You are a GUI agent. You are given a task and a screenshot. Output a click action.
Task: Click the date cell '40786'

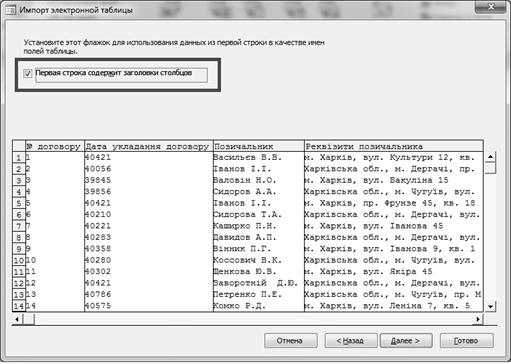[149, 294]
